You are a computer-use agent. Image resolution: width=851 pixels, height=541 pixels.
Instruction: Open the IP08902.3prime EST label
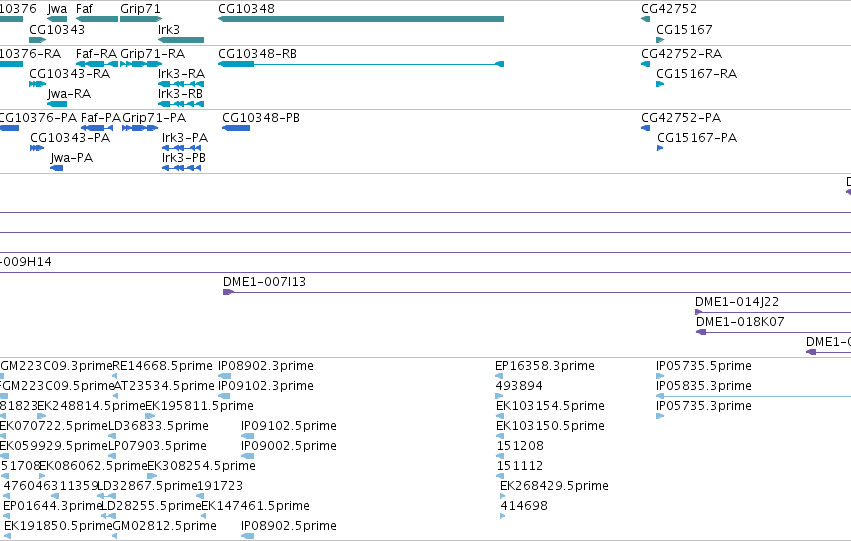[266, 366]
